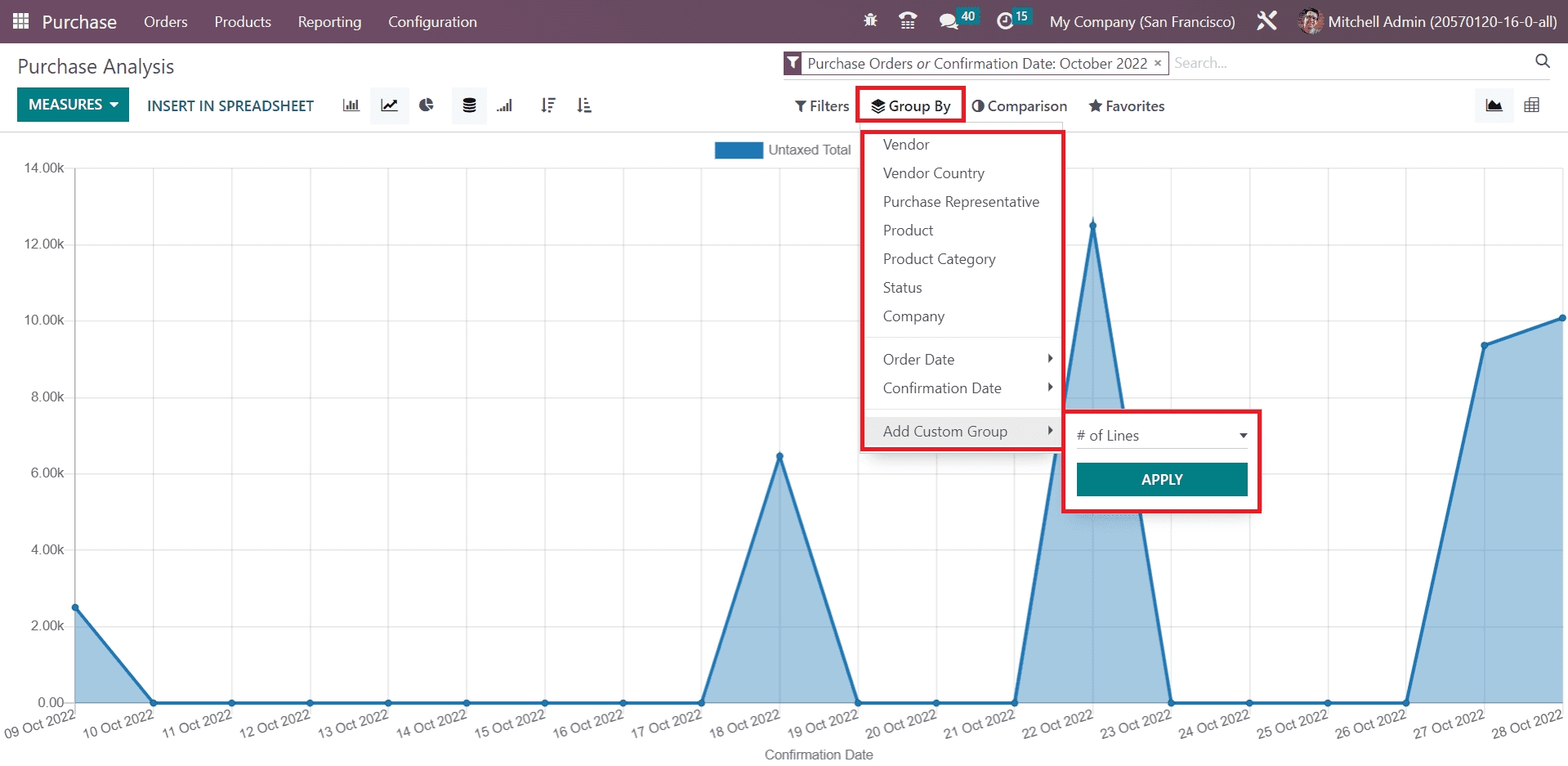Switch to bar chart view
This screenshot has height=766, width=1568.
tap(351, 105)
